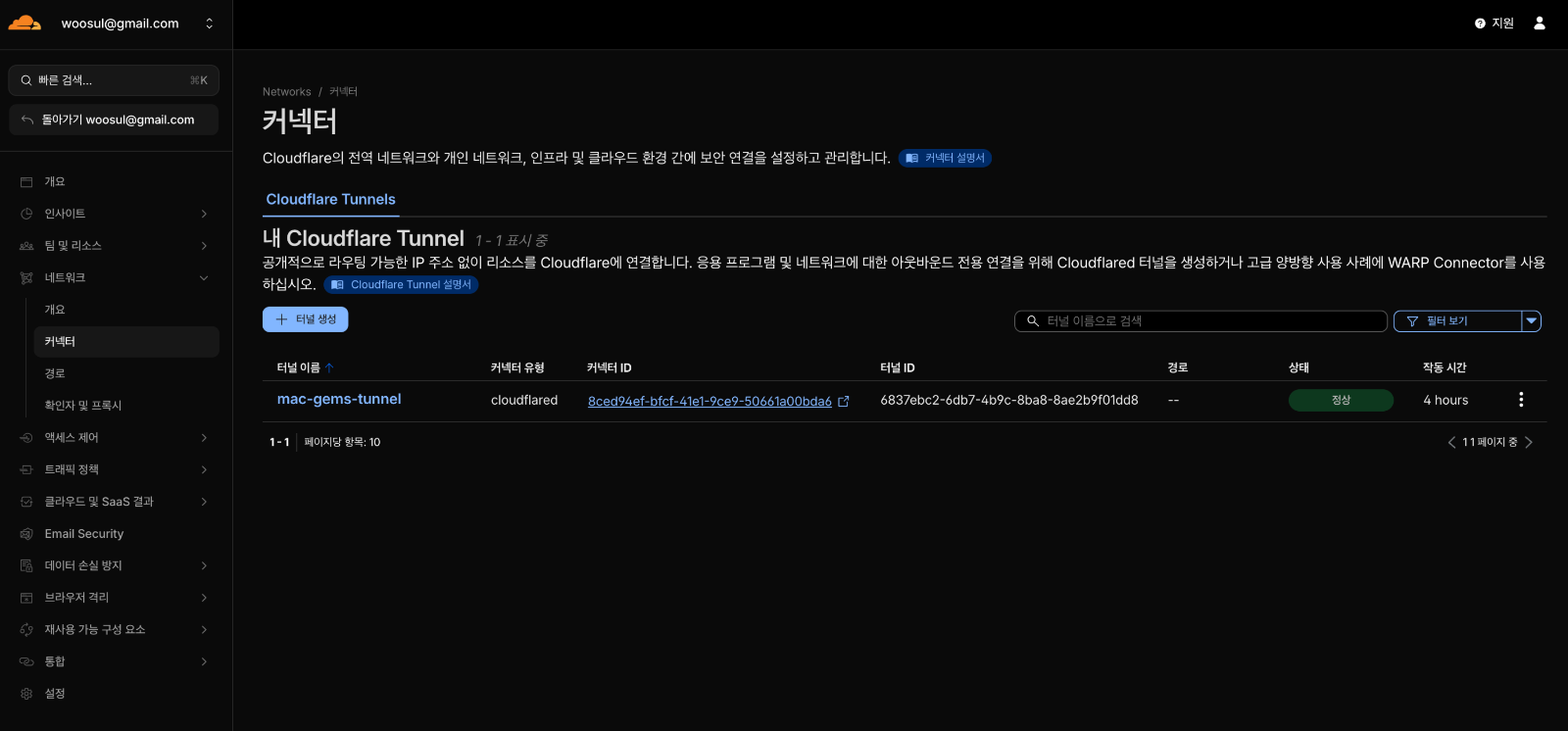
Task: Go to the previous page arrow
Action: click(x=1451, y=443)
